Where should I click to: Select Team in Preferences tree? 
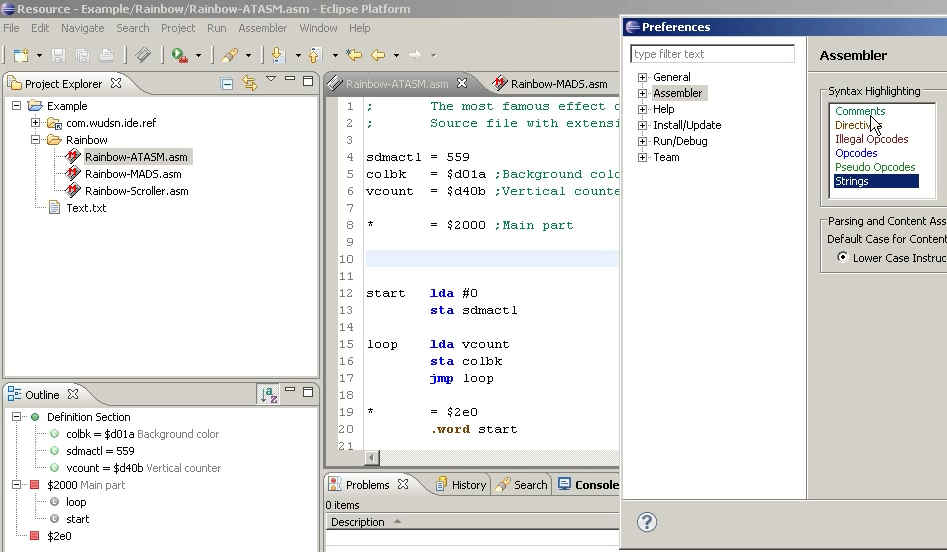click(666, 157)
